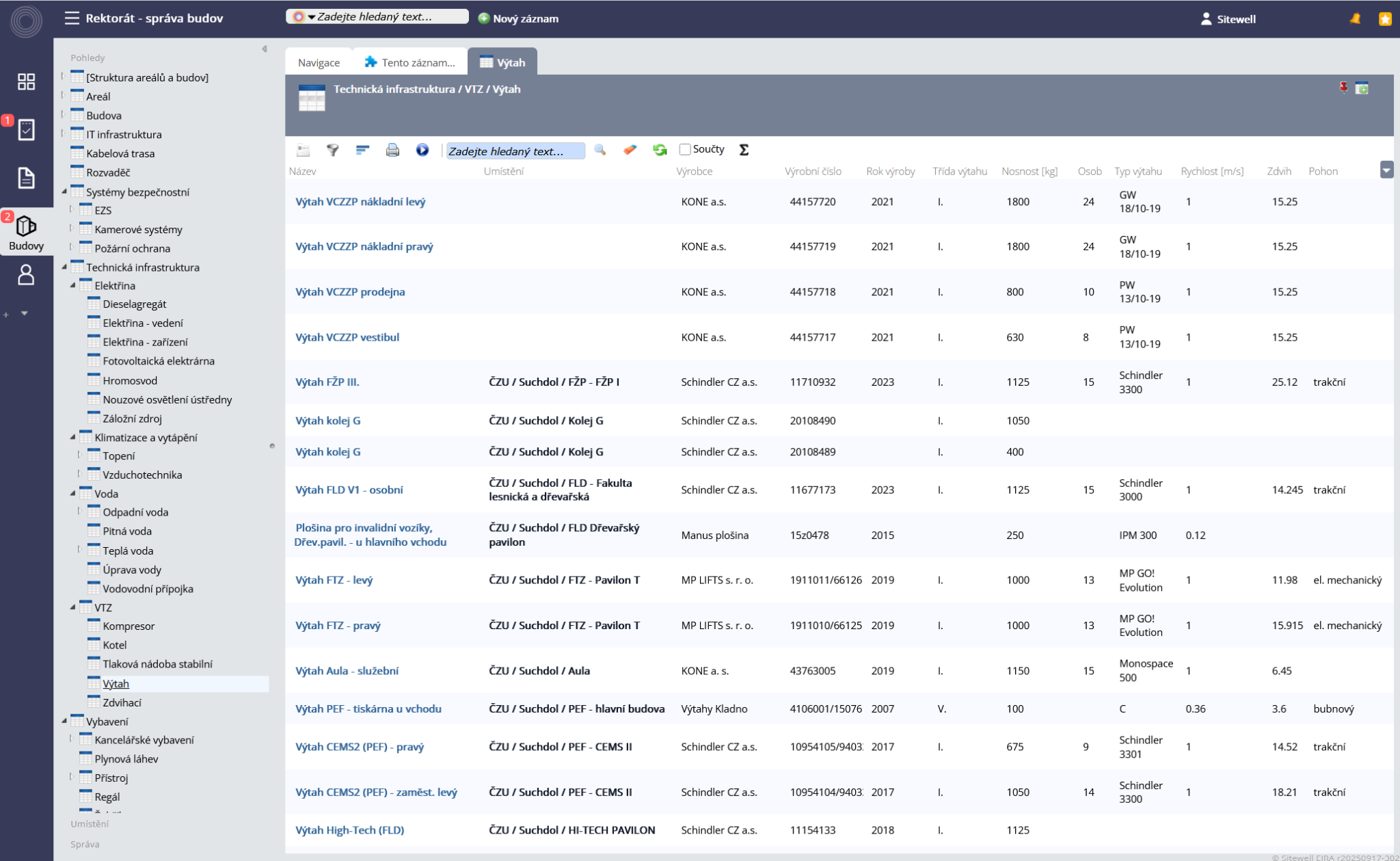
Task: Open the column chooser dropdown arrow
Action: [1386, 170]
